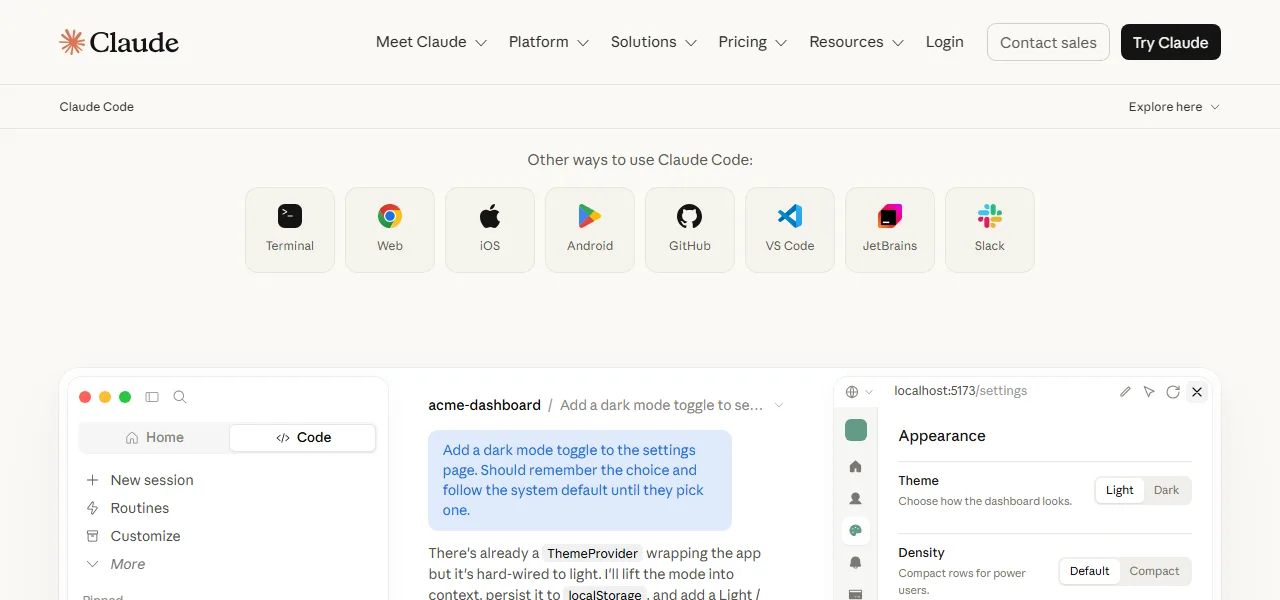Screen dimensions: 1280x600
Task: Click the 'Appearance' heading text
Action: [942, 436]
